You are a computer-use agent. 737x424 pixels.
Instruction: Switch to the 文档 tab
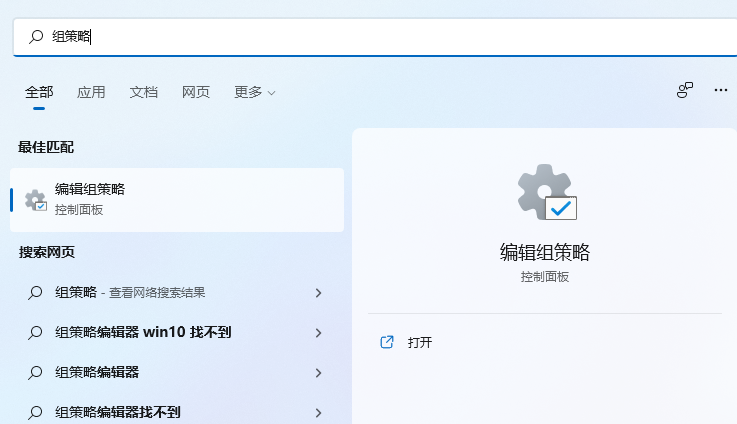tap(143, 92)
